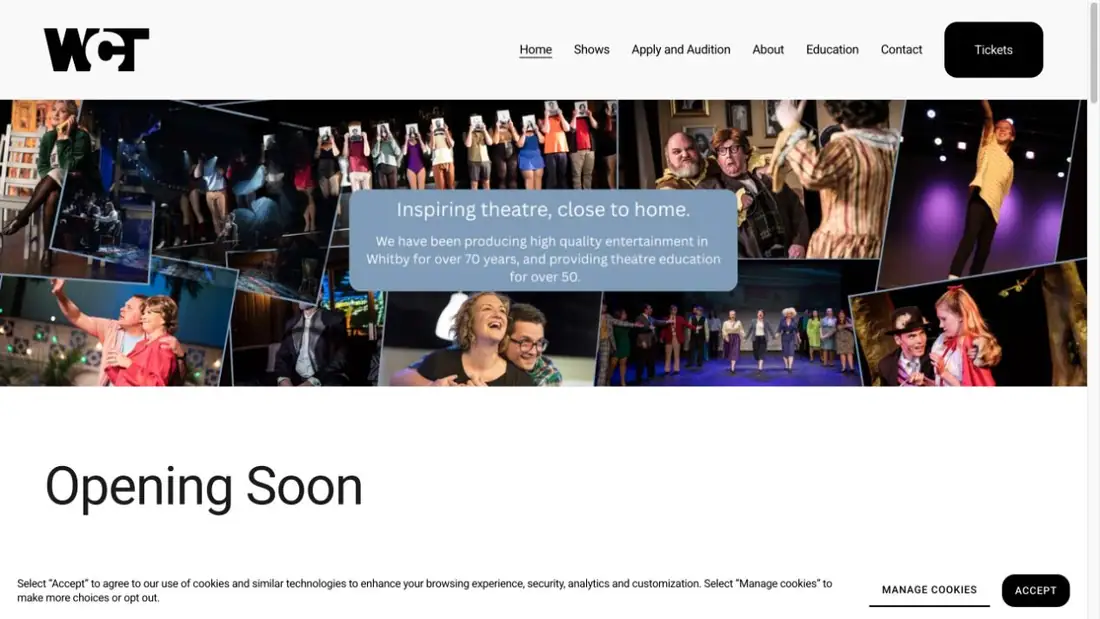The height and width of the screenshot is (619, 1100).
Task: Click the laughing couple photo in the collage
Action: point(490,339)
